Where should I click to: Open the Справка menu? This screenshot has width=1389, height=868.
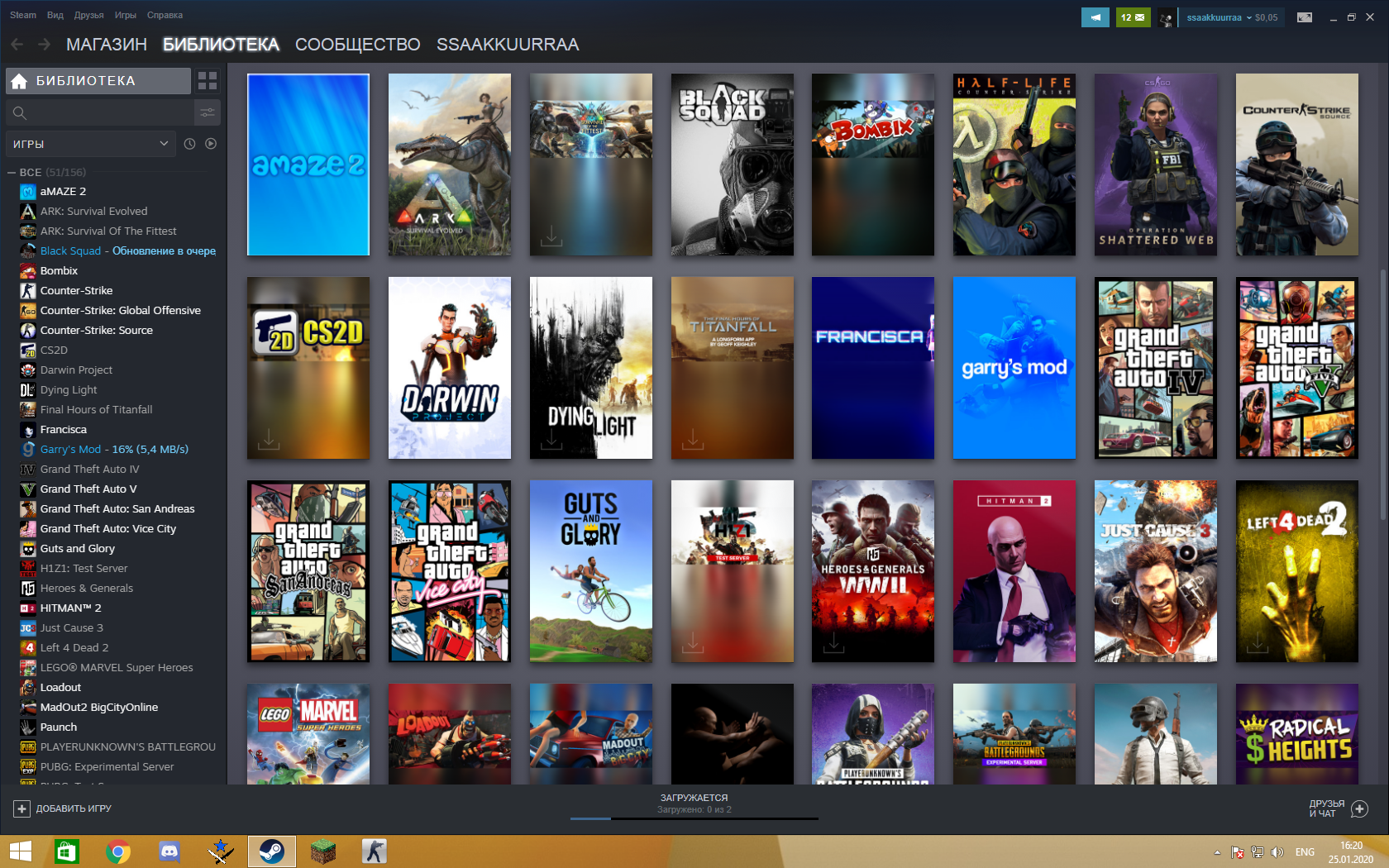click(165, 15)
